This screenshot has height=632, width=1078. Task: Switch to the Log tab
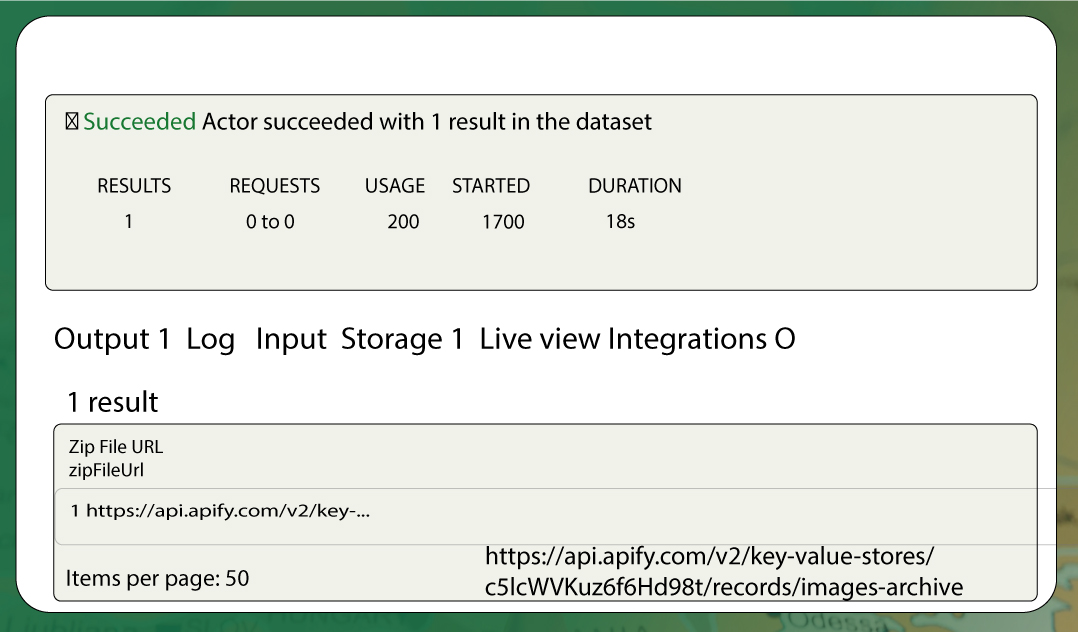tap(210, 340)
